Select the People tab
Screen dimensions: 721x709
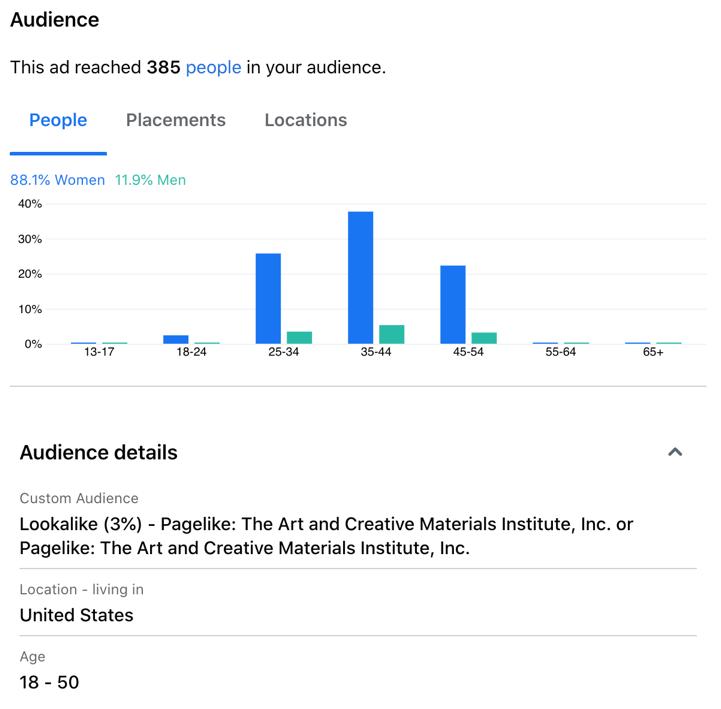[58, 120]
